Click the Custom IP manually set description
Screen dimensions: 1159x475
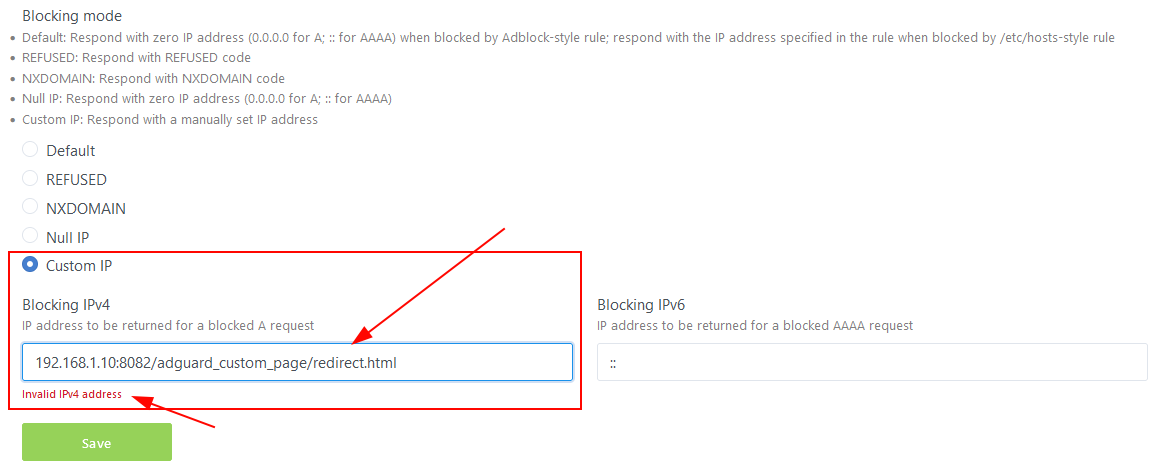(170, 120)
